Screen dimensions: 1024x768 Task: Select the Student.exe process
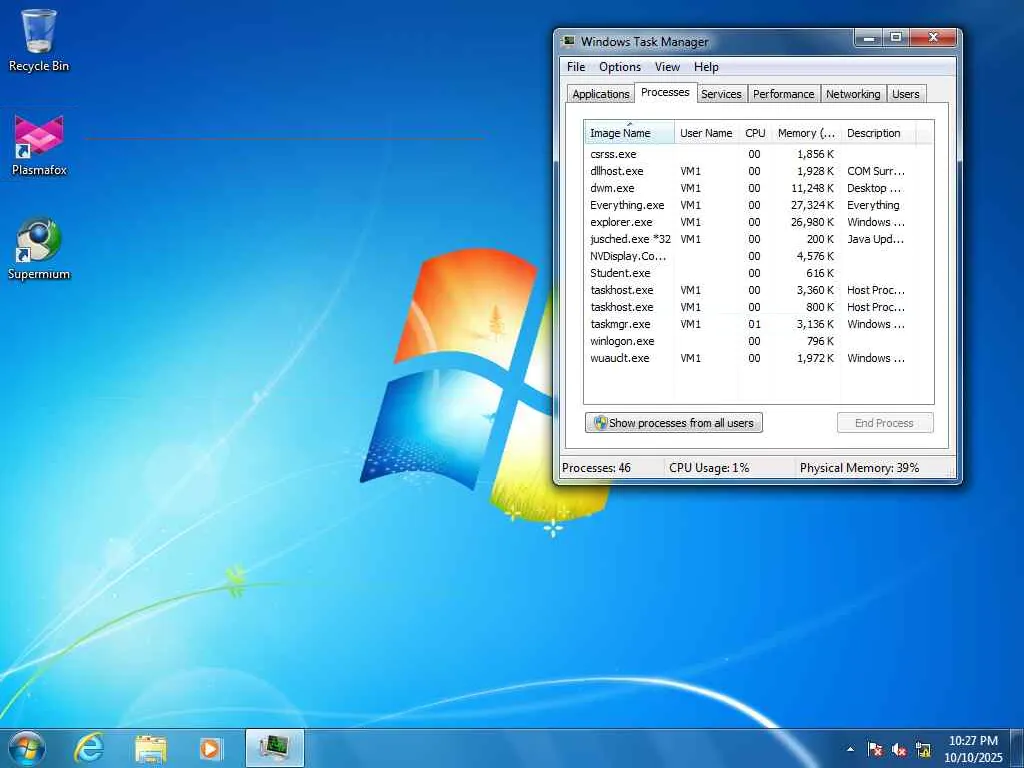point(759,273)
